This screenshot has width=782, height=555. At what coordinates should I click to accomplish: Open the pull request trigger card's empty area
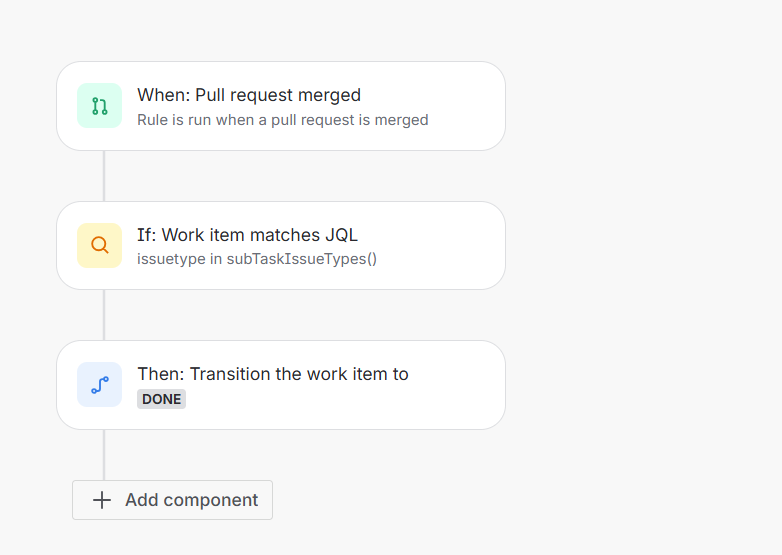point(464,106)
